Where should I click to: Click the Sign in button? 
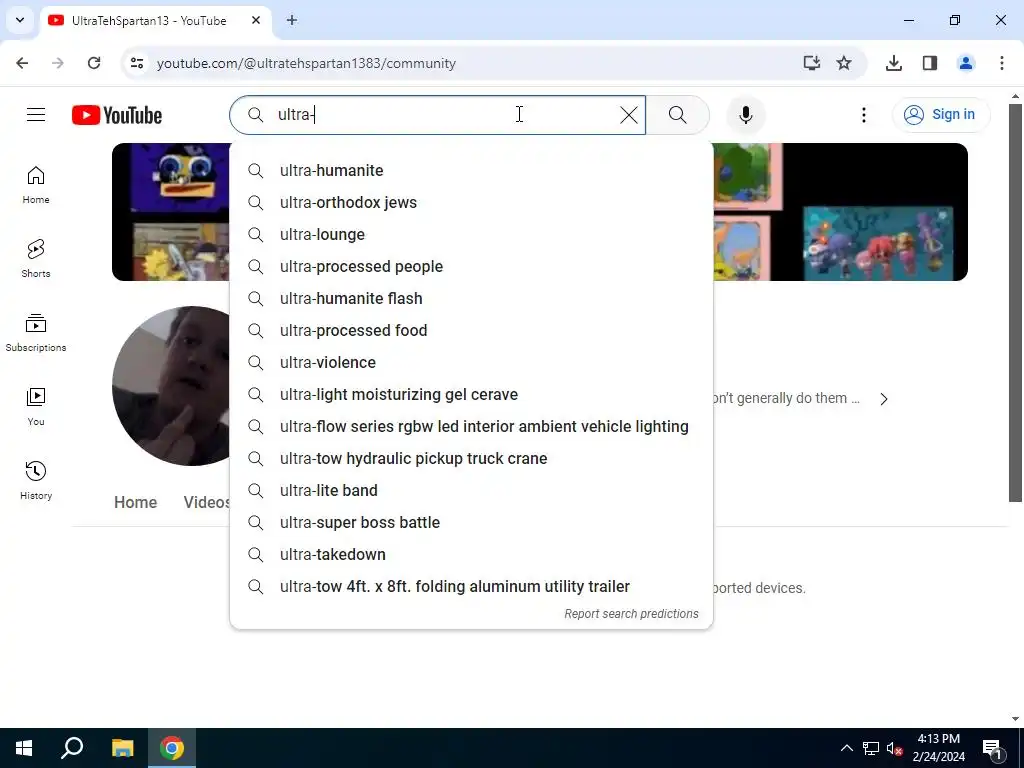click(x=940, y=115)
